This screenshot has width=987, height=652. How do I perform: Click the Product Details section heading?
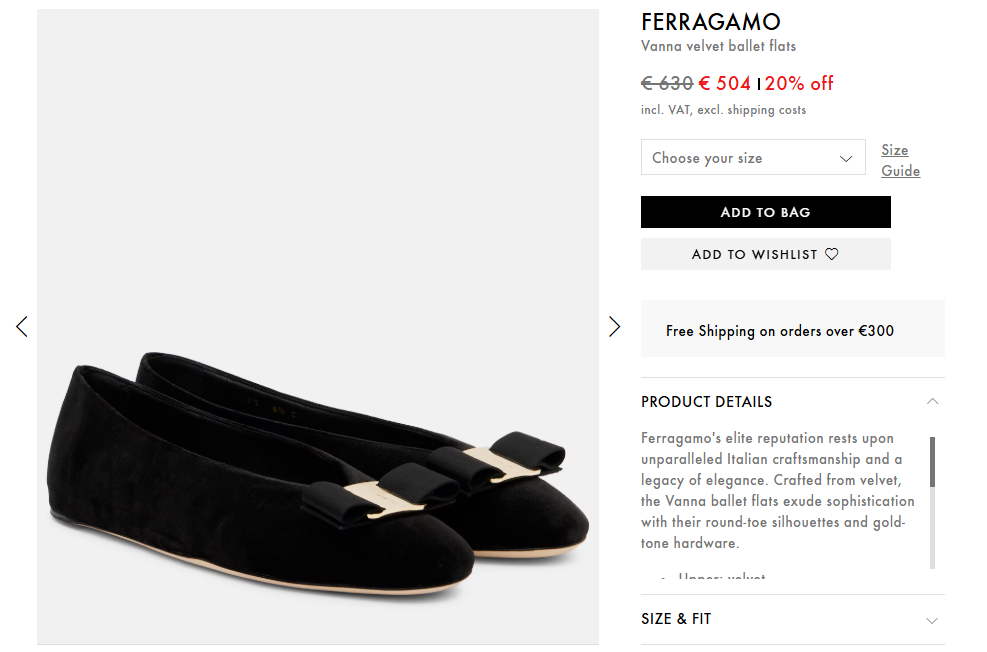(x=706, y=401)
